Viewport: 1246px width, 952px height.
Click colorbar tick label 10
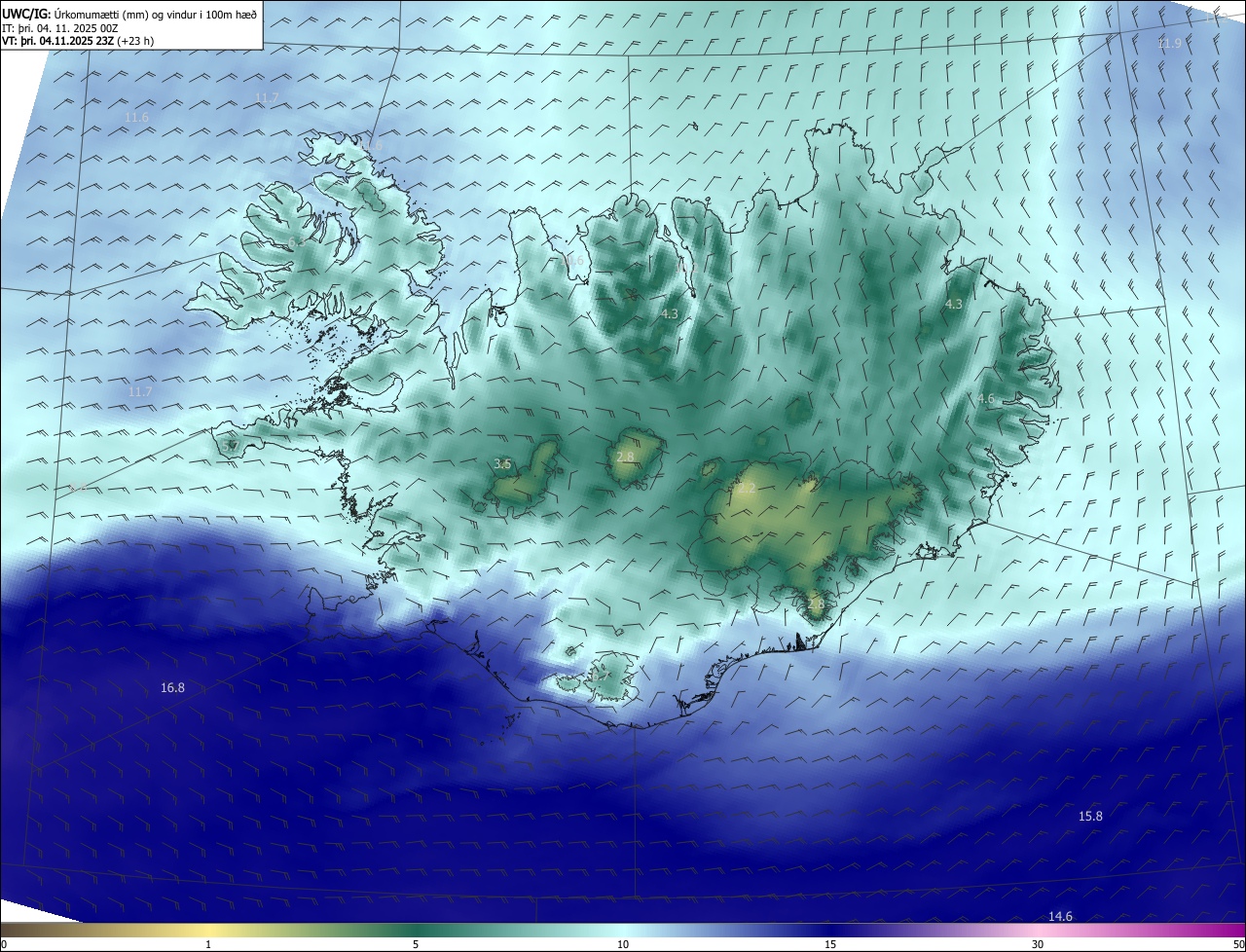(x=623, y=944)
